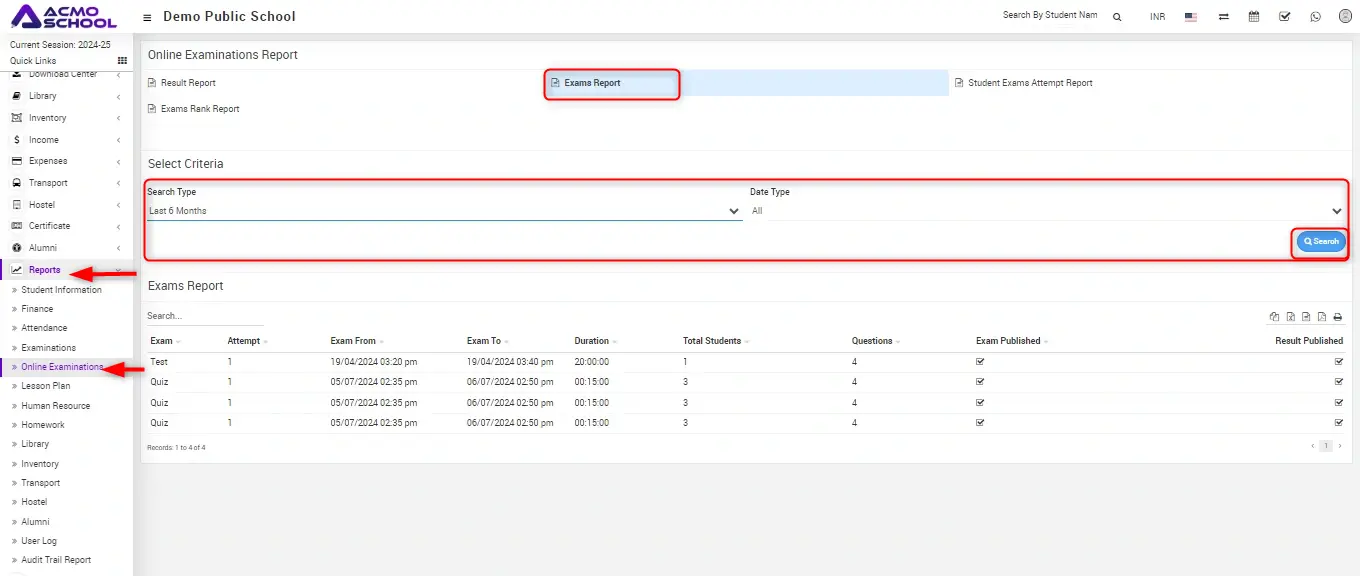Image resolution: width=1360 pixels, height=576 pixels.
Task: Open the Search Type dropdown
Action: [444, 211]
